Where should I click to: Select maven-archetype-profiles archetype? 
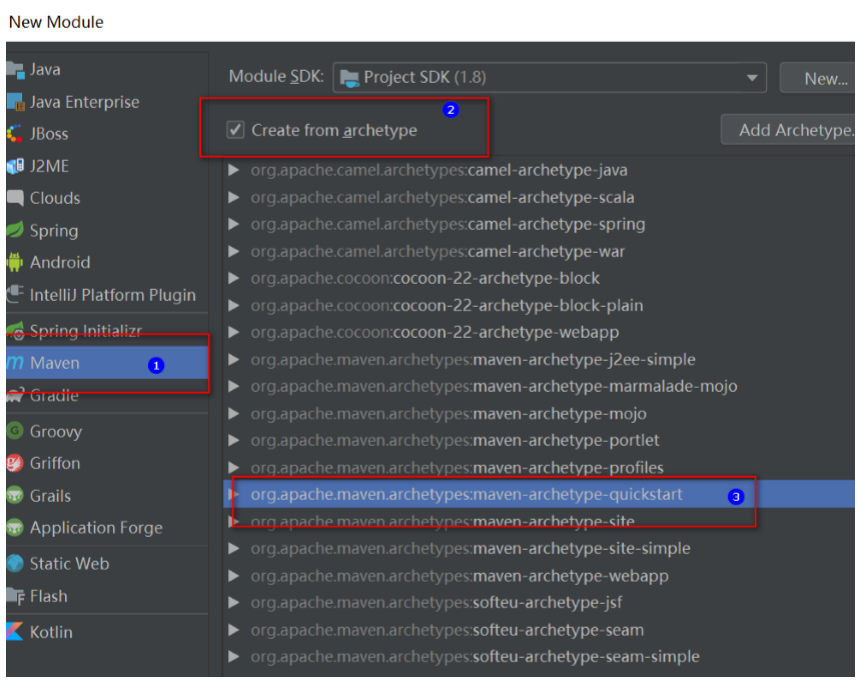[539, 467]
